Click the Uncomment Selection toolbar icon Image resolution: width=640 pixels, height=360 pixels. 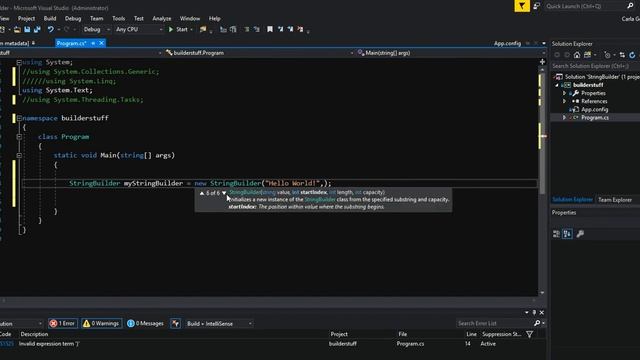coord(256,29)
